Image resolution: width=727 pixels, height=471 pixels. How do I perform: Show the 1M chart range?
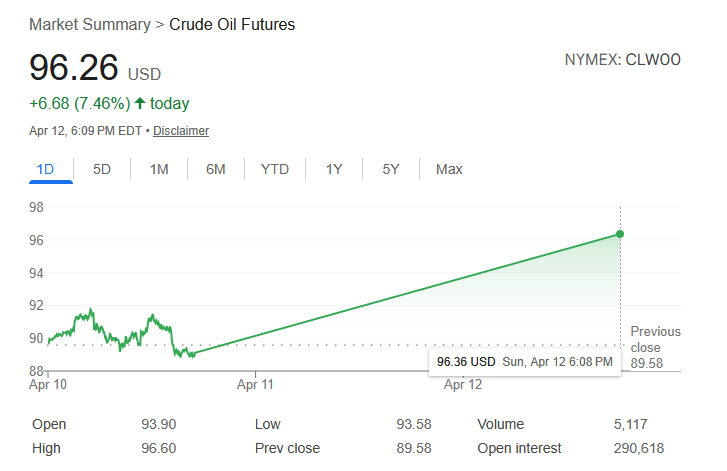[159, 169]
